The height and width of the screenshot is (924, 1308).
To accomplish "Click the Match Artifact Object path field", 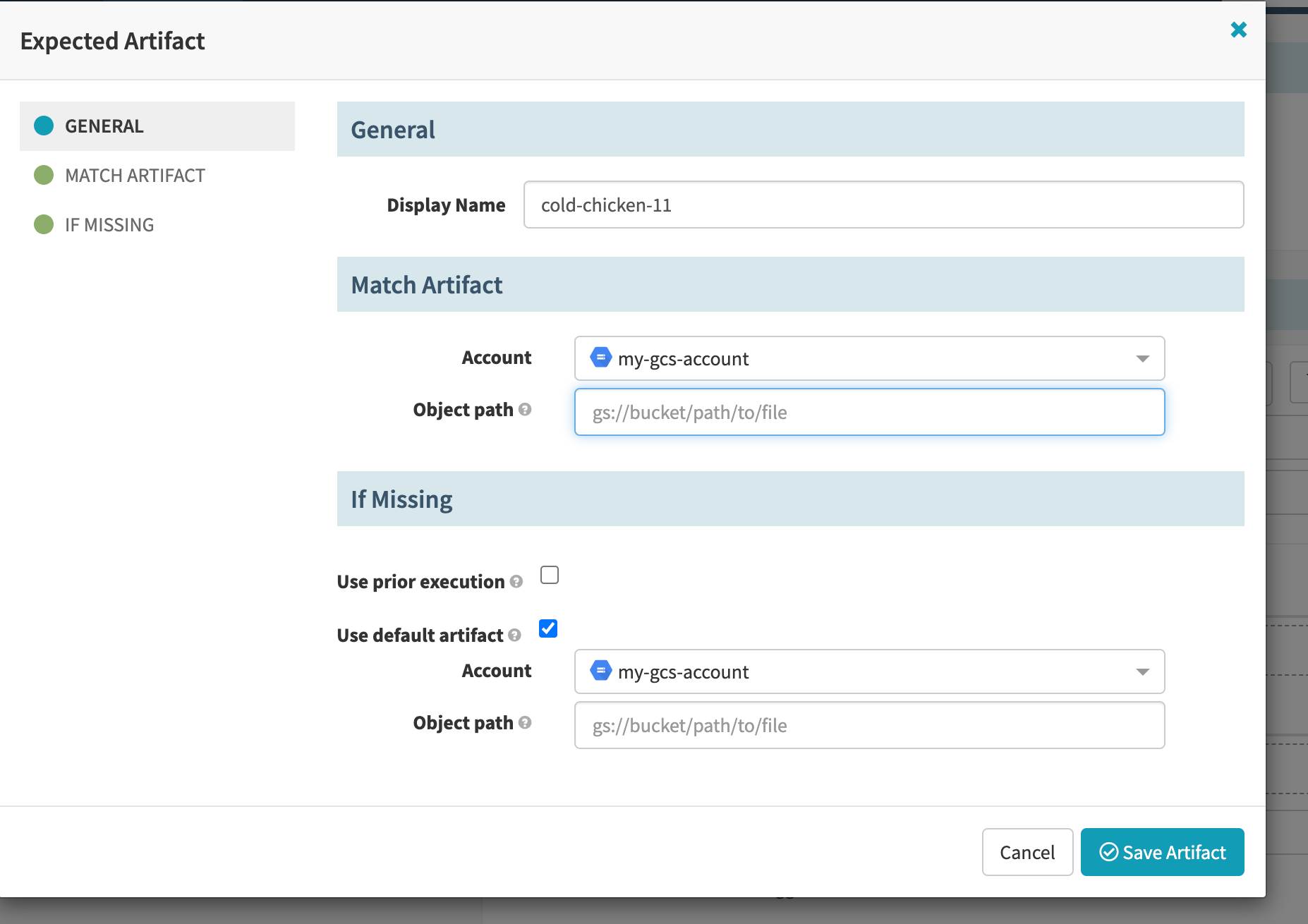I will 868,412.
